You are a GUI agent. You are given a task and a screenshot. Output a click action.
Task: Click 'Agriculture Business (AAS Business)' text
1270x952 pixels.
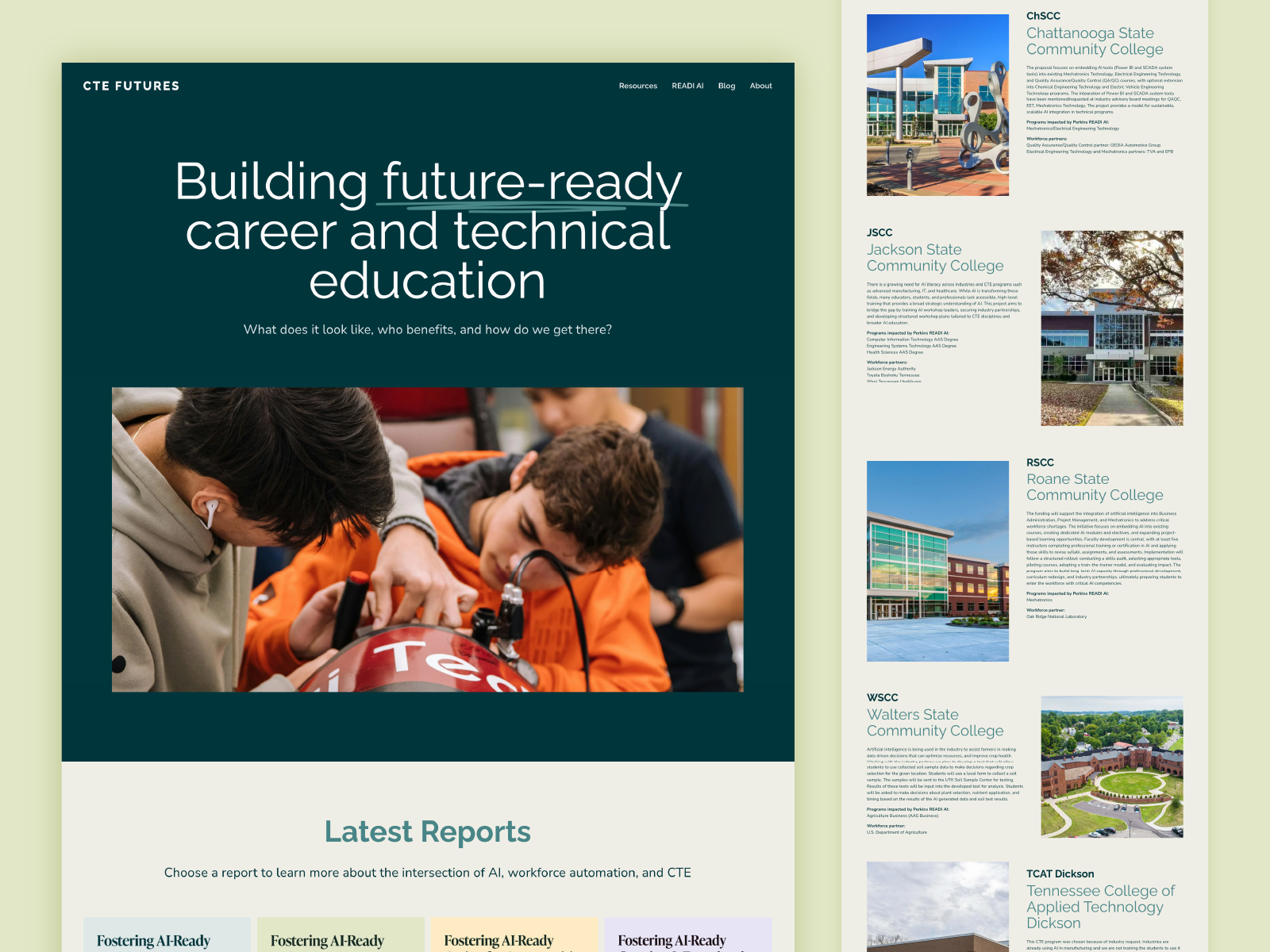pos(902,816)
